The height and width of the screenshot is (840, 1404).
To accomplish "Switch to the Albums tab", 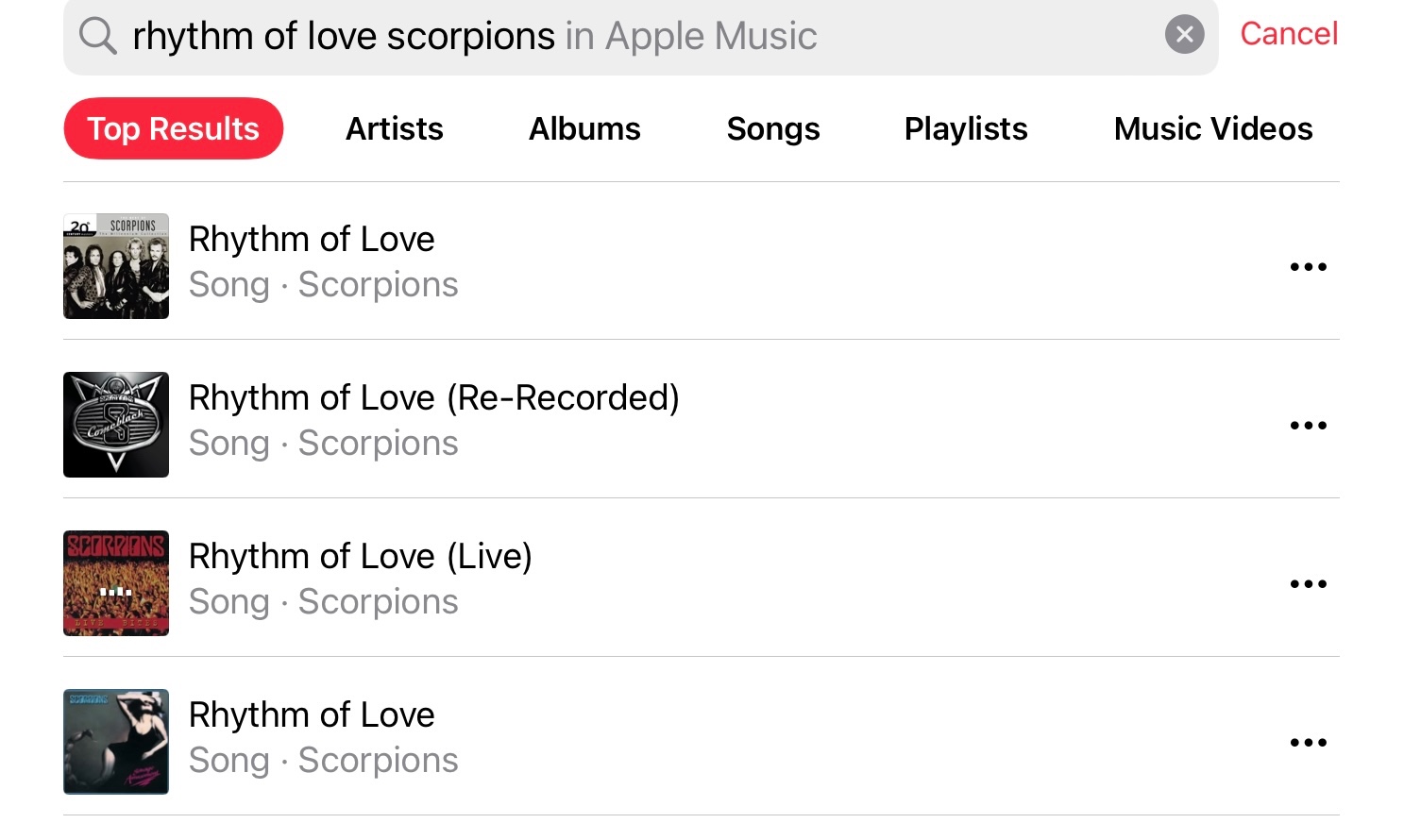I will (584, 128).
